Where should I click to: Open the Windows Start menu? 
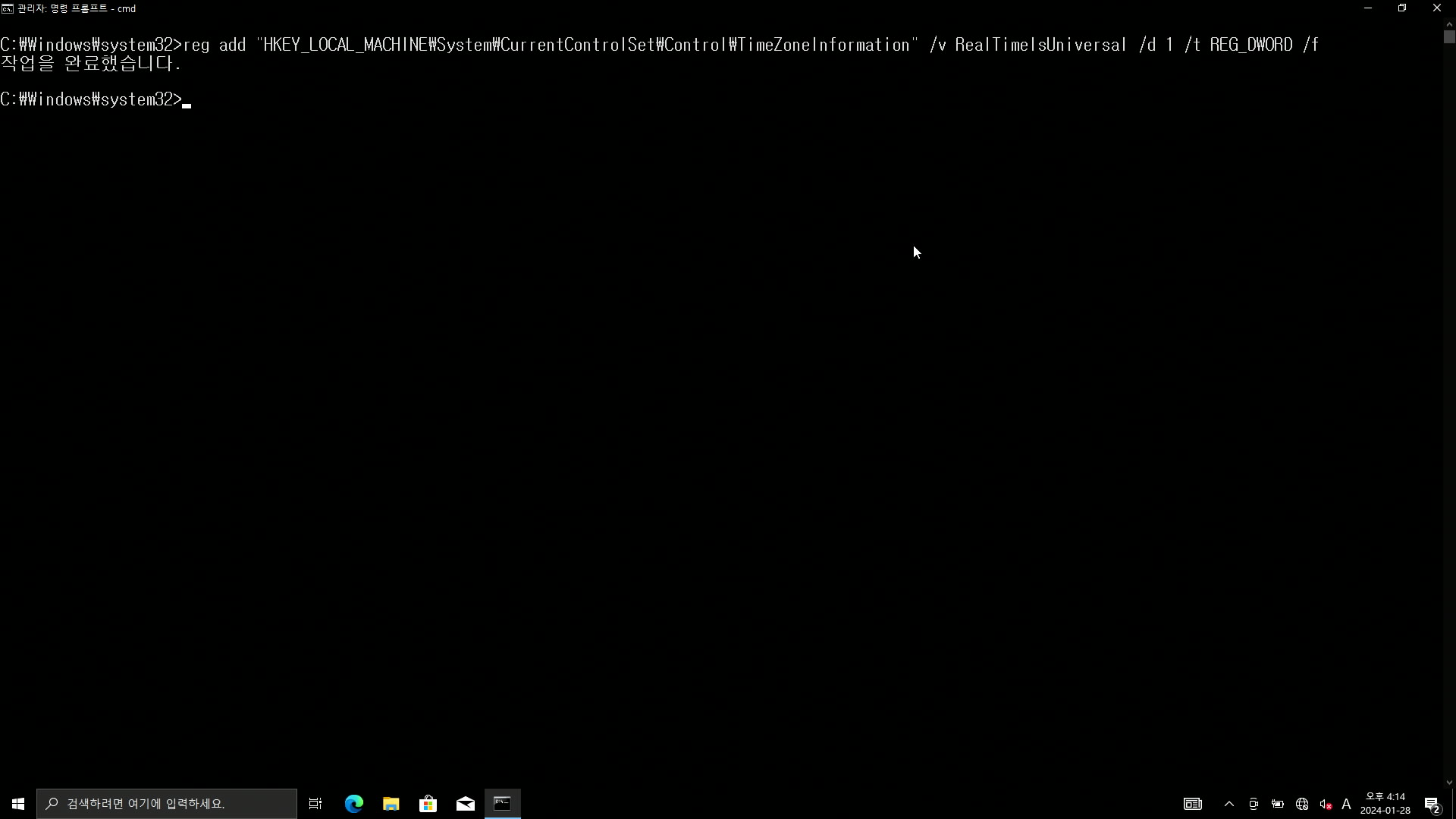tap(18, 804)
